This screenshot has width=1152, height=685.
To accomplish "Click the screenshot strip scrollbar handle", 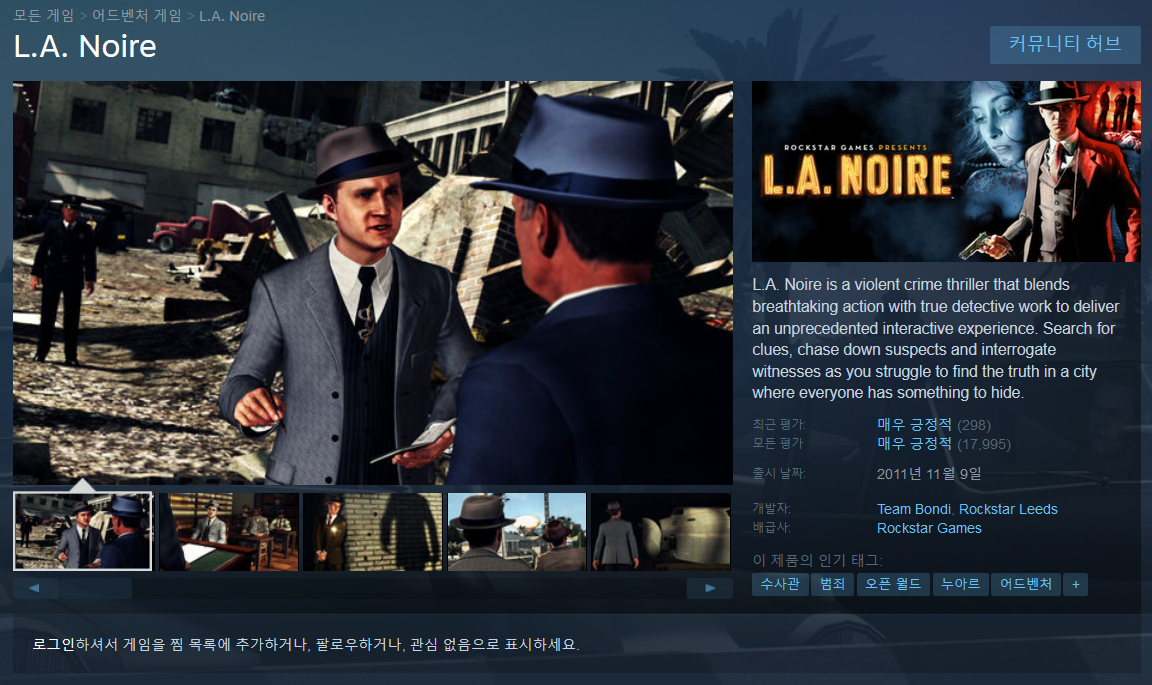I will coord(96,588).
